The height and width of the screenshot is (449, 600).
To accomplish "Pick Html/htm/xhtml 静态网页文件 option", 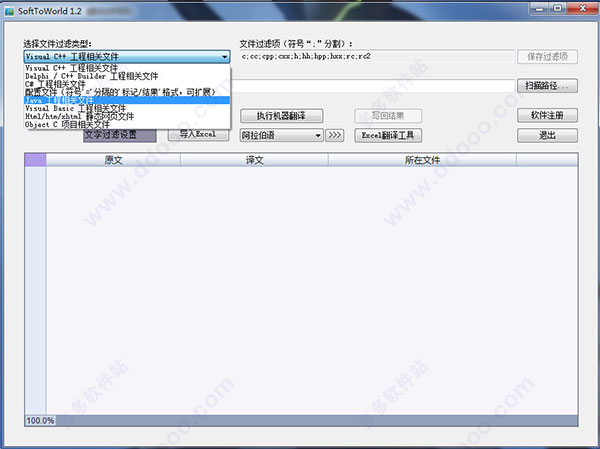I will [x=127, y=116].
